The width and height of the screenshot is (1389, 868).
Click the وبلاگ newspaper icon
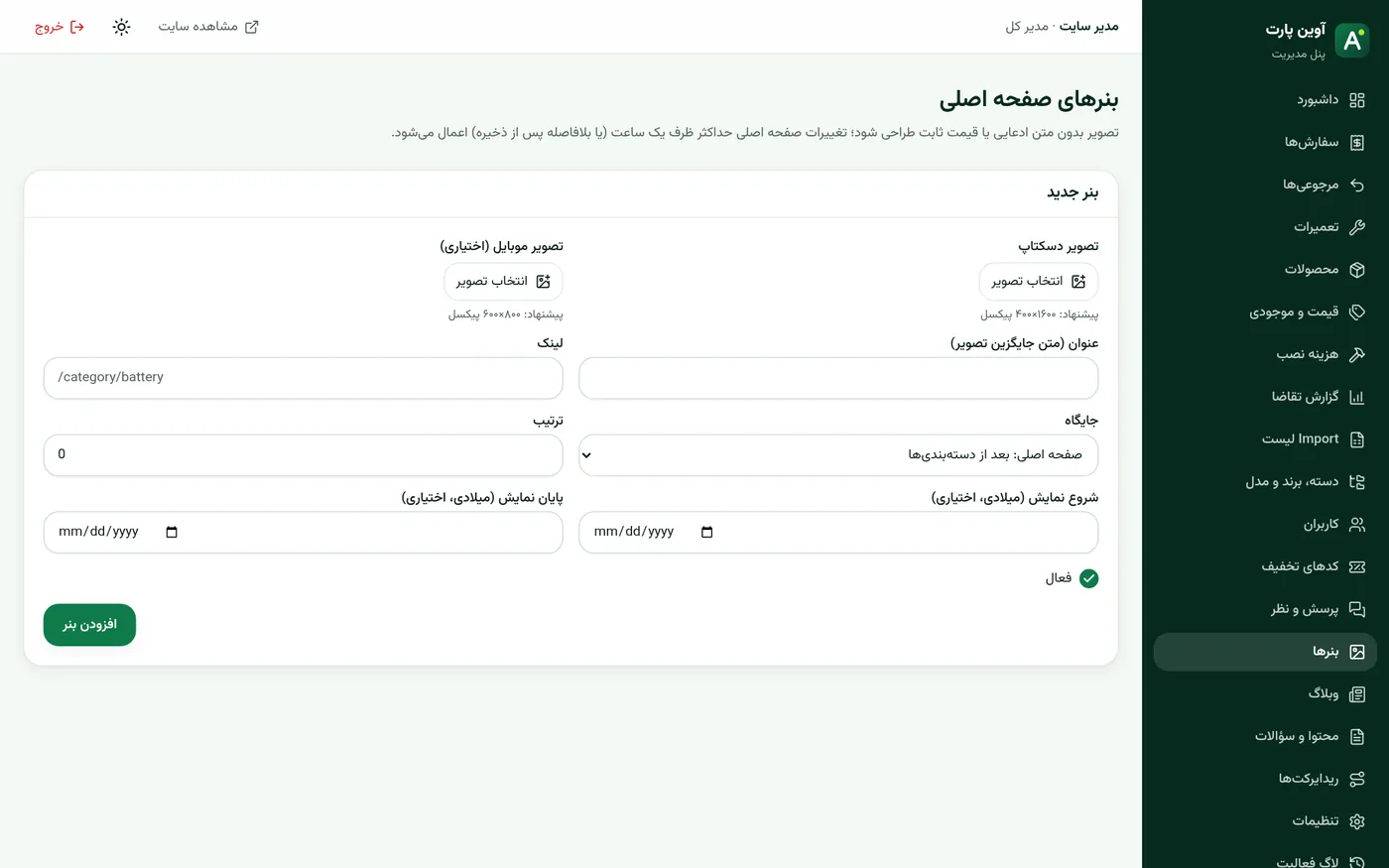tap(1357, 694)
